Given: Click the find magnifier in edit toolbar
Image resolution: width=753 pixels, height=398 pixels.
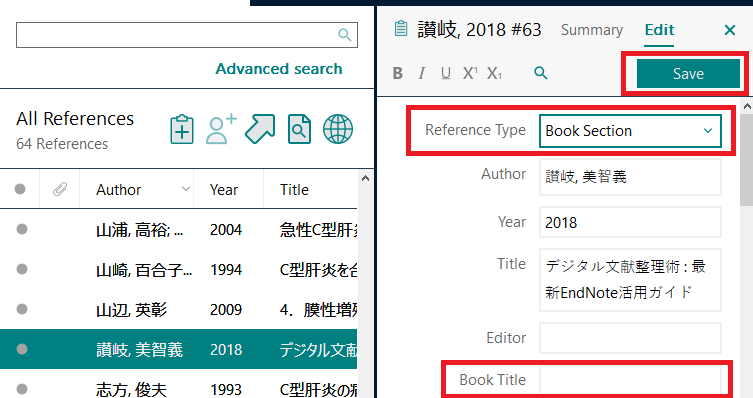Looking at the screenshot, I should [x=541, y=73].
